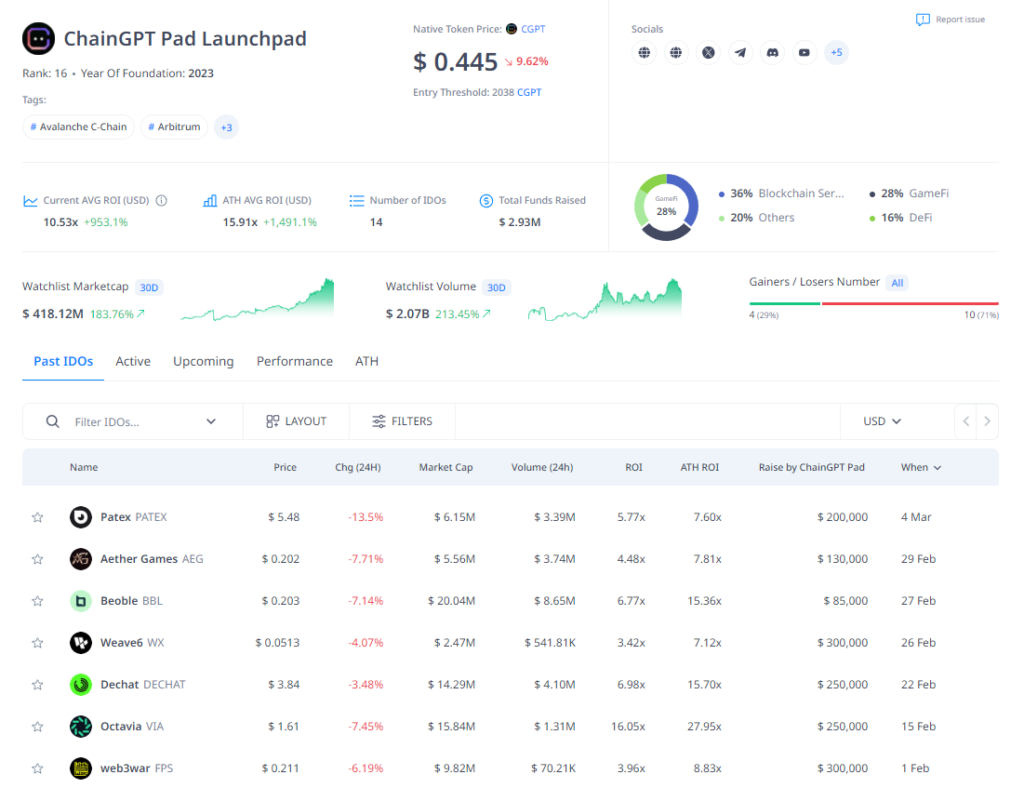Switch to the Active tab

point(133,361)
